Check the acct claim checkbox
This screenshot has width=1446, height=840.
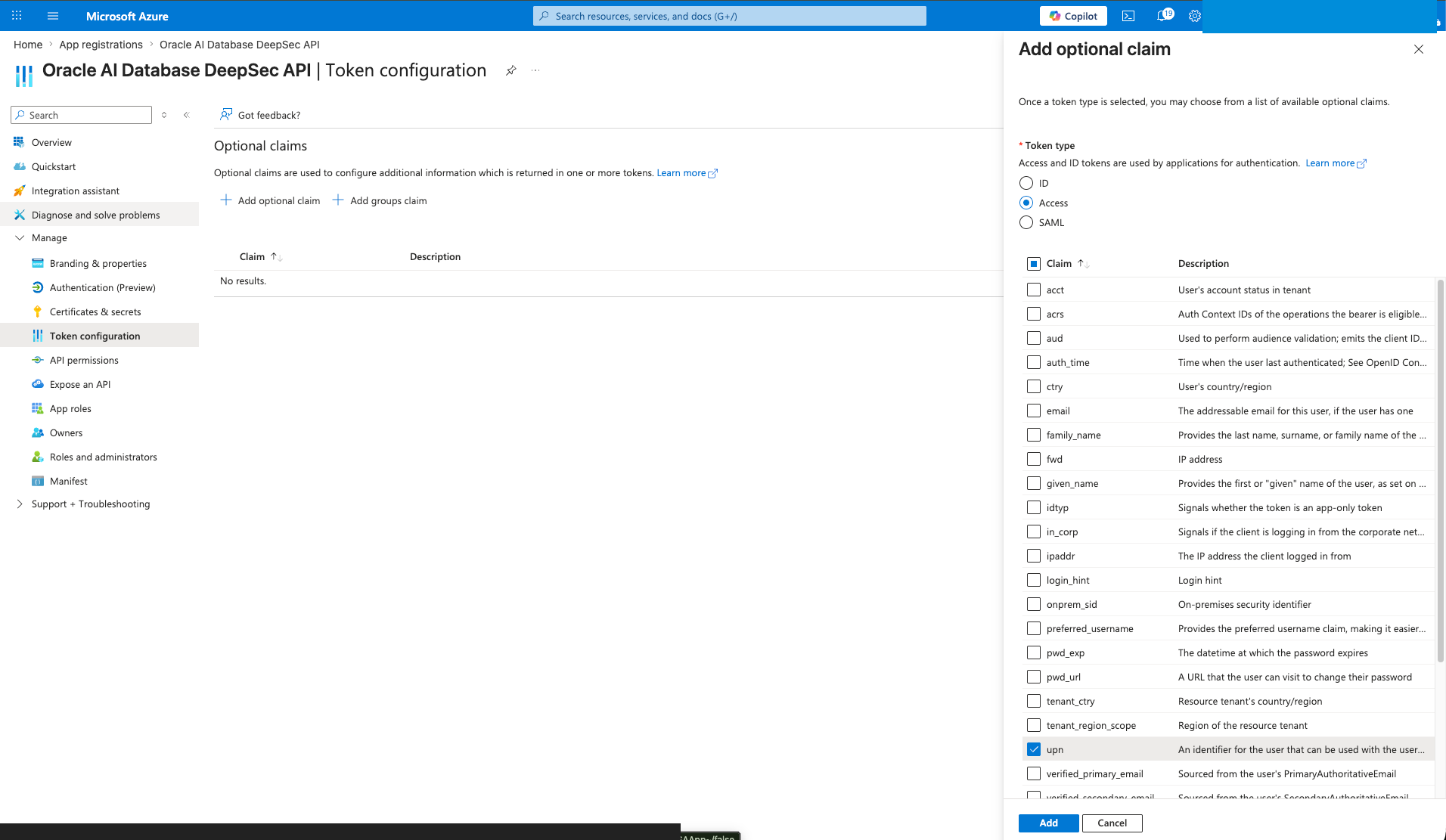pos(1034,290)
